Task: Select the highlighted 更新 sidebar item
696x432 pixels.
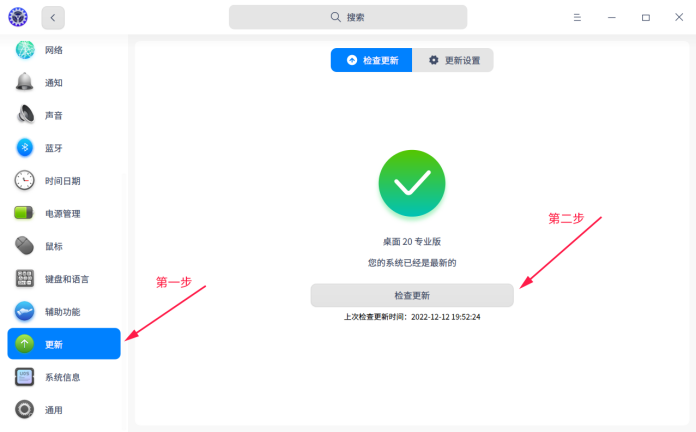Action: point(64,344)
